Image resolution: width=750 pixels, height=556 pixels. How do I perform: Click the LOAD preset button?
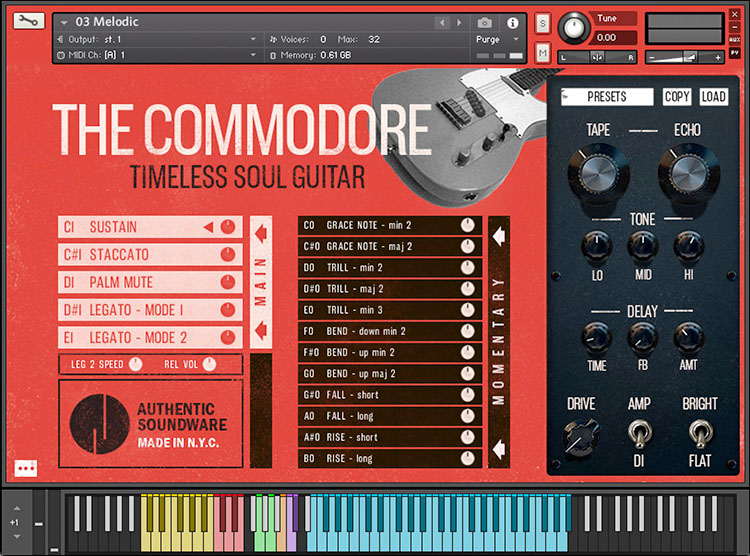point(714,97)
